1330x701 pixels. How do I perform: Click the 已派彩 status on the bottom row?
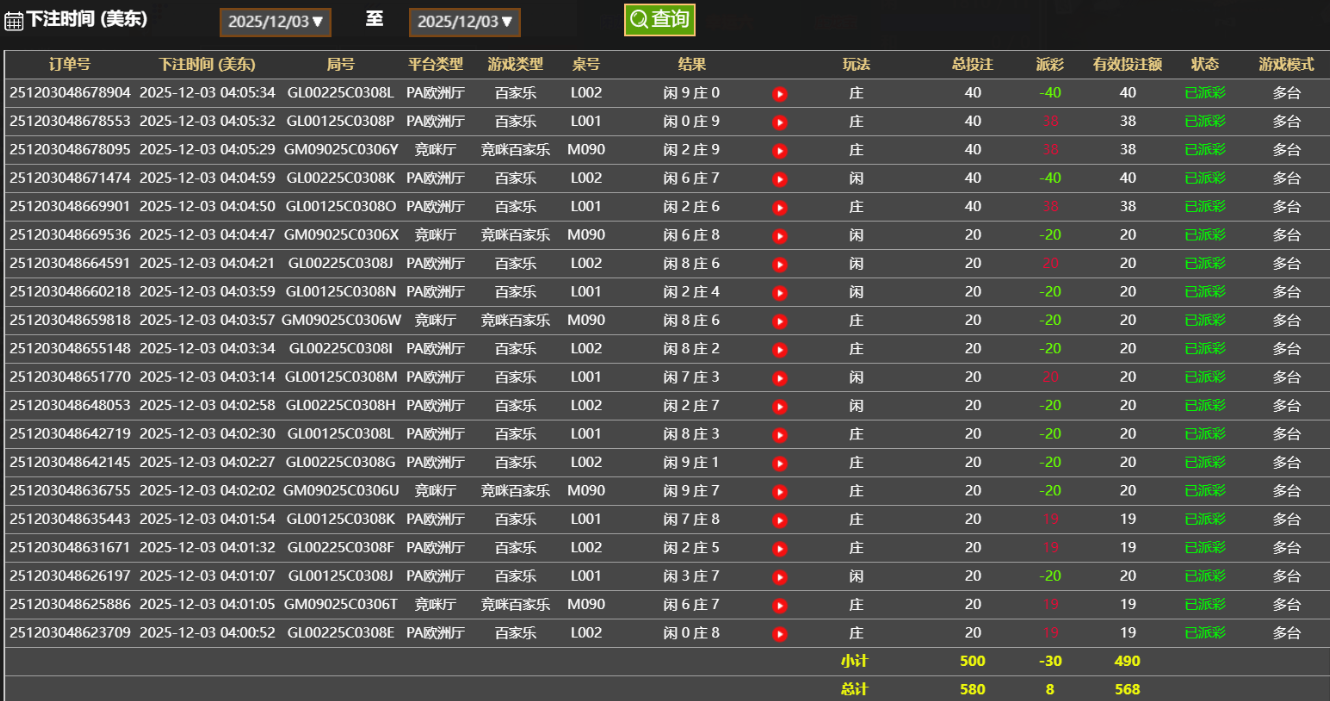[x=1205, y=633]
